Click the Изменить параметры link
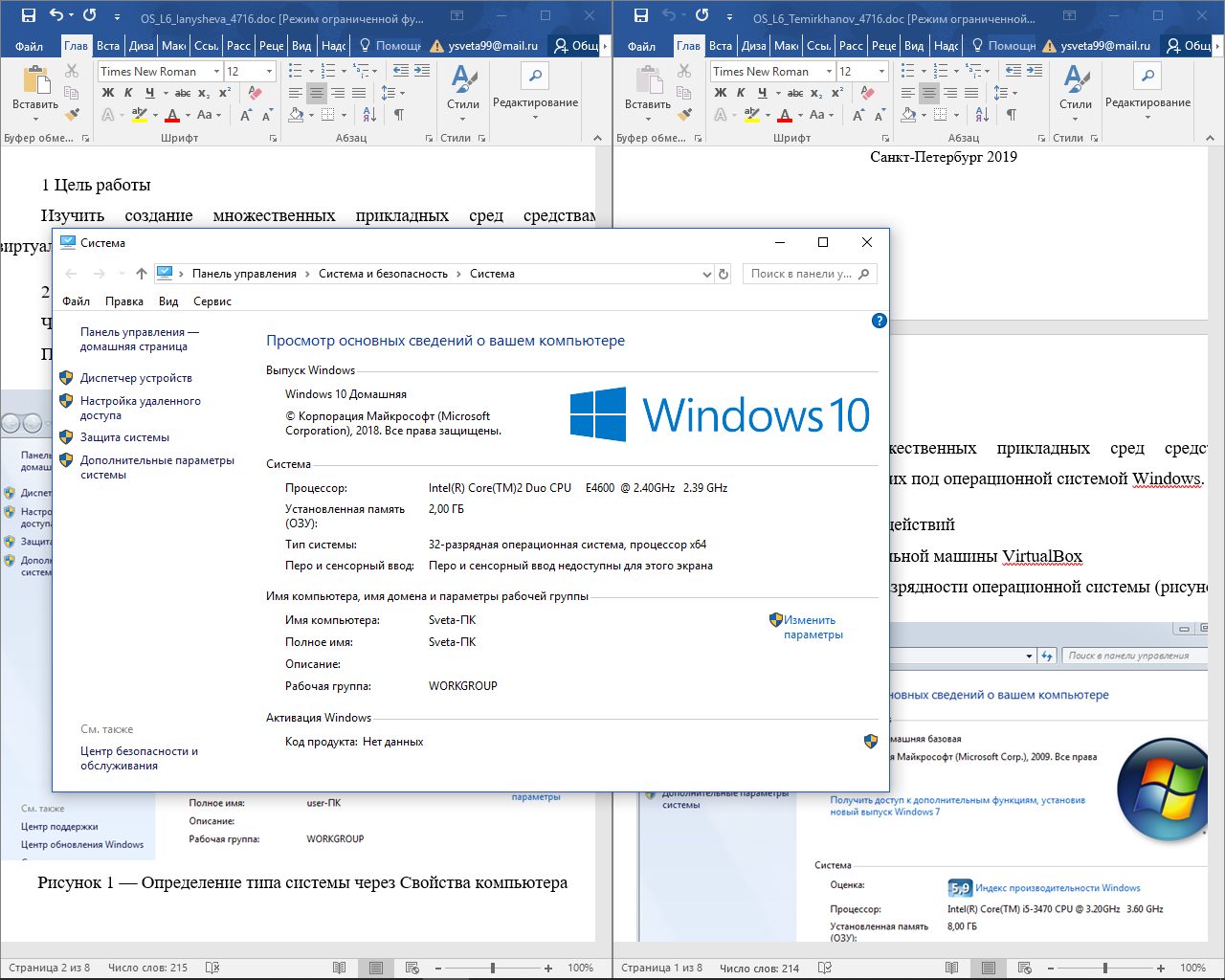 [x=813, y=627]
